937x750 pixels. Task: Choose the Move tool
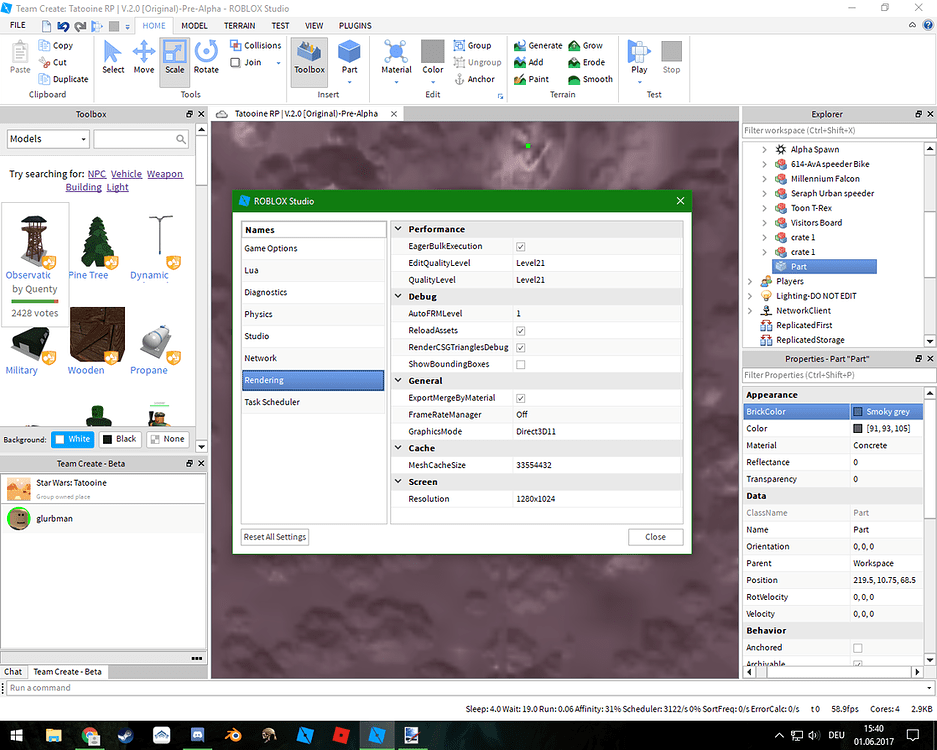point(144,57)
